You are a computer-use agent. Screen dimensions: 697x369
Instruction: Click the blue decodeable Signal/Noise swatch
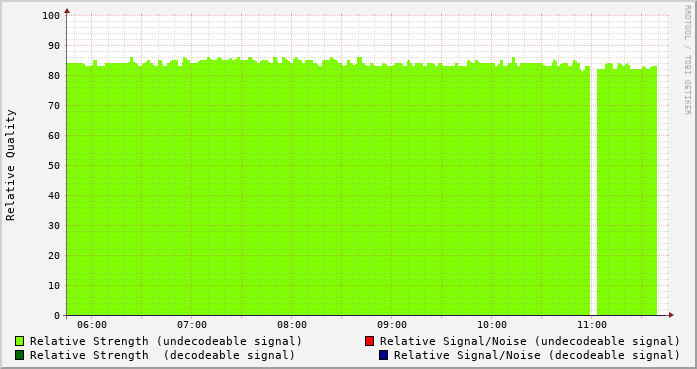tap(383, 355)
